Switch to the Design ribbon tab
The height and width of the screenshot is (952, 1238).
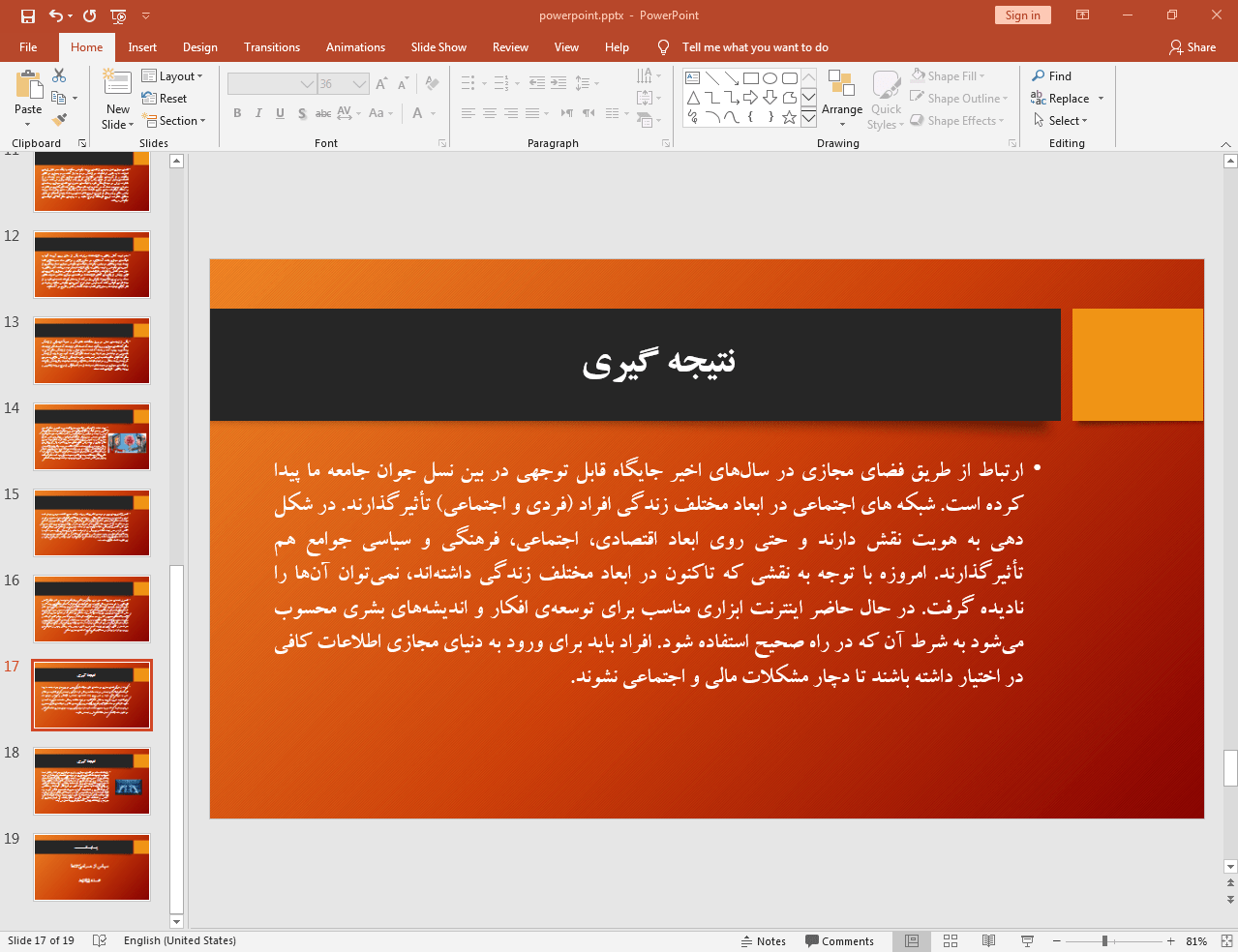199,46
